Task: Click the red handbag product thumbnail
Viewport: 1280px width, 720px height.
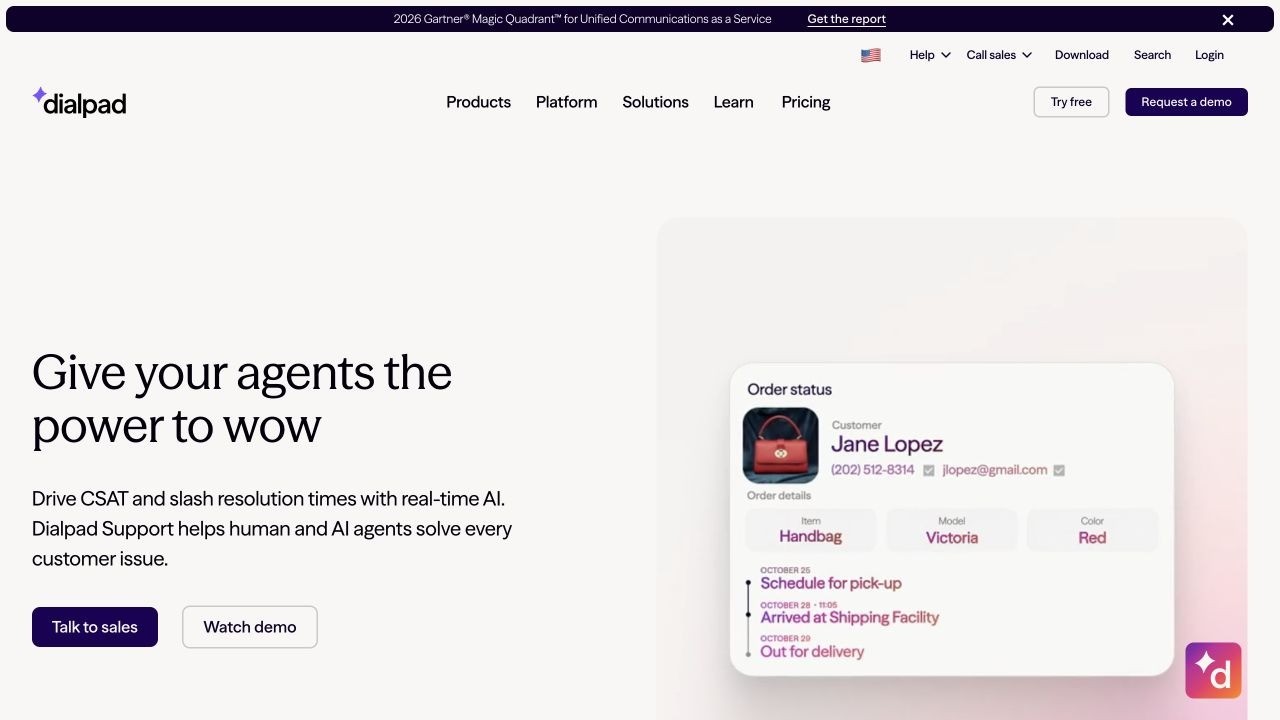Action: pos(780,446)
